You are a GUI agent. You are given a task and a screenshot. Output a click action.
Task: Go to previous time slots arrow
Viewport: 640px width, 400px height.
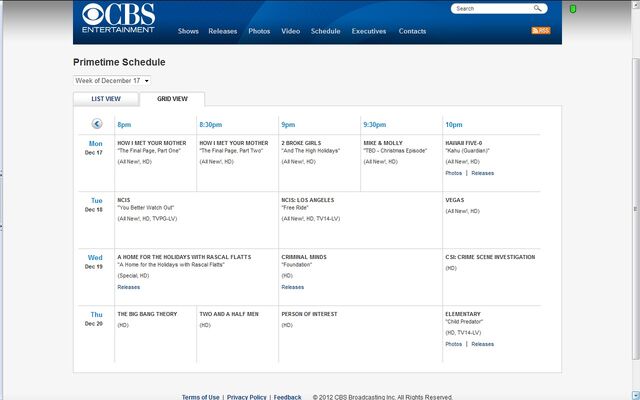coord(97,124)
